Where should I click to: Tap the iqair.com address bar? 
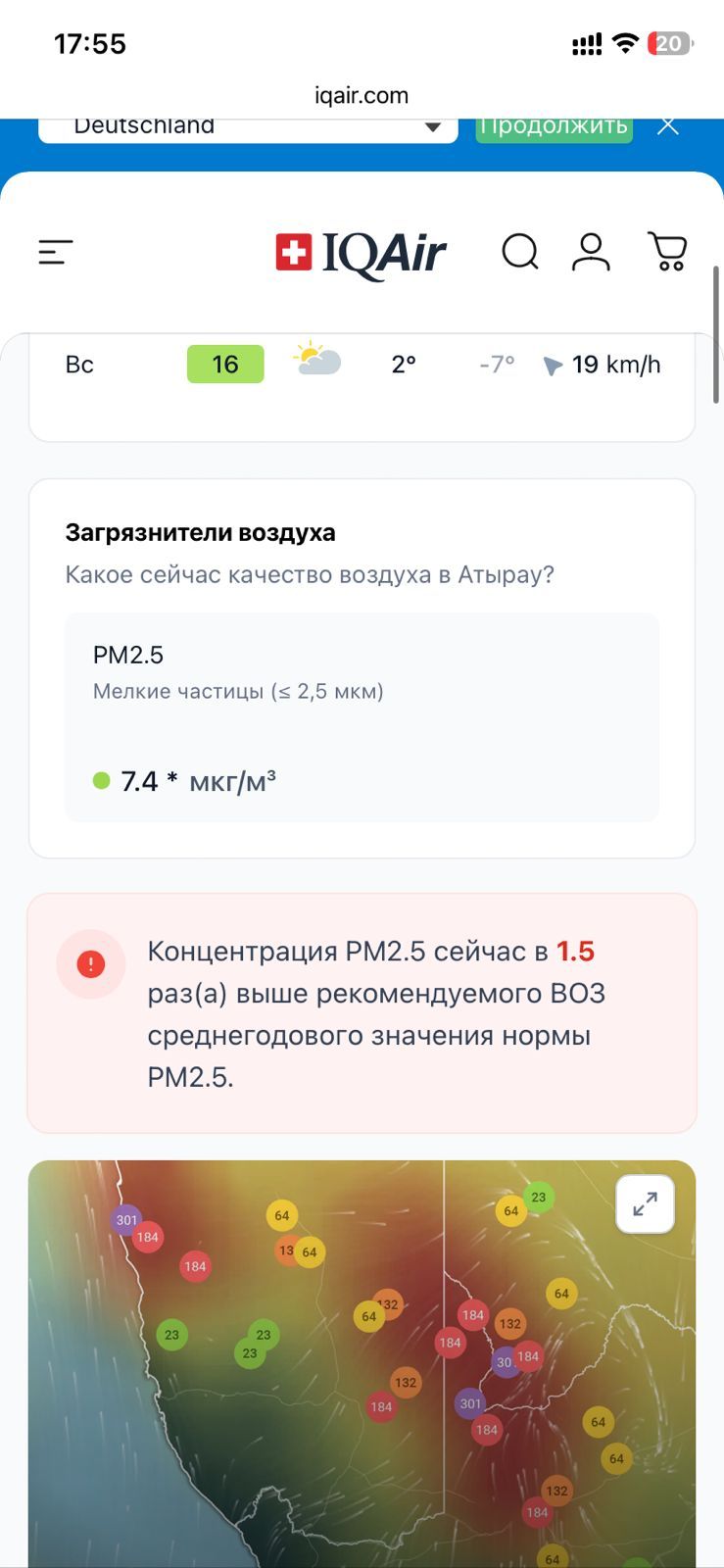pyautogui.click(x=362, y=95)
